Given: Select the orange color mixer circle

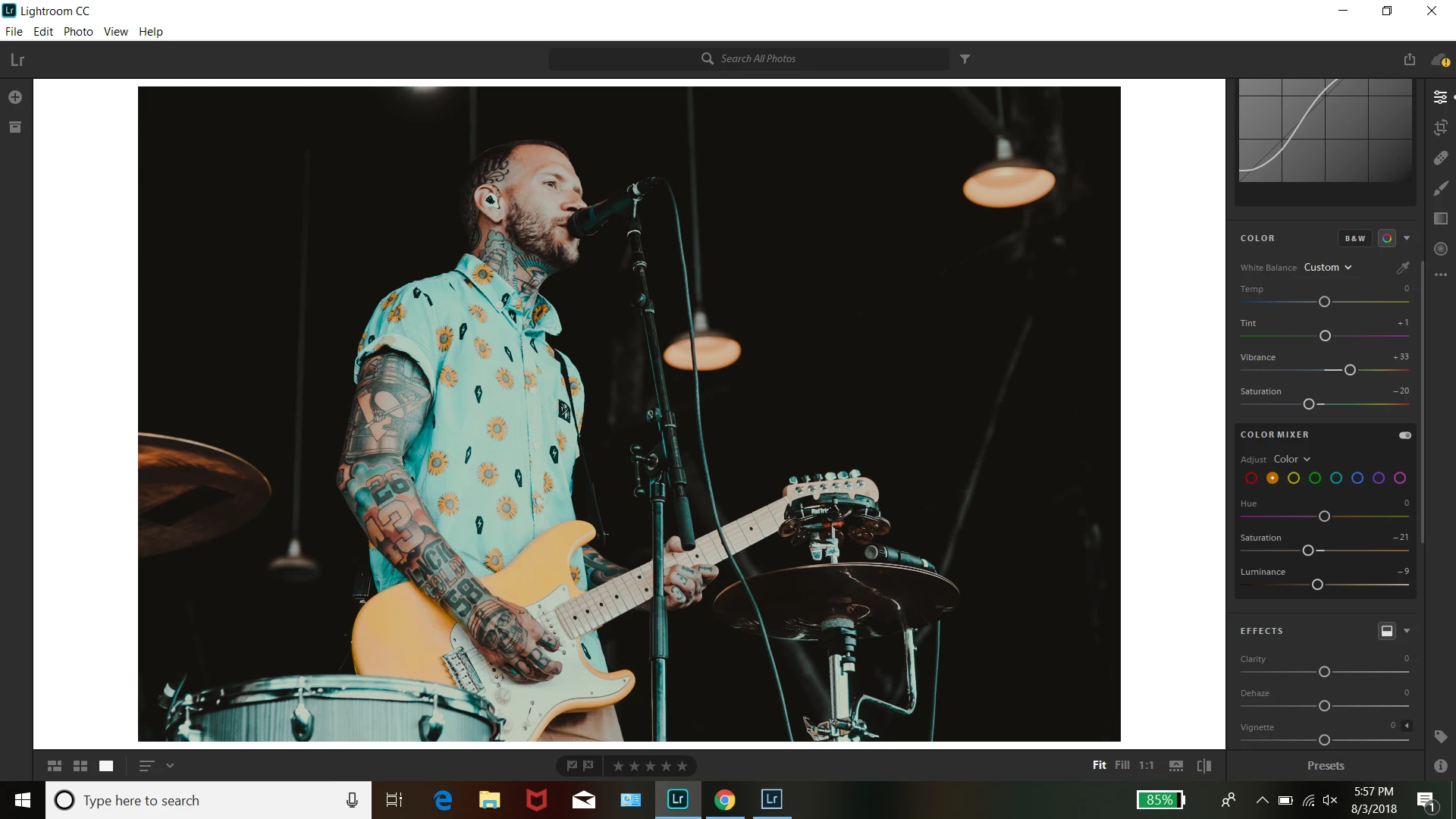Looking at the screenshot, I should pyautogui.click(x=1272, y=478).
